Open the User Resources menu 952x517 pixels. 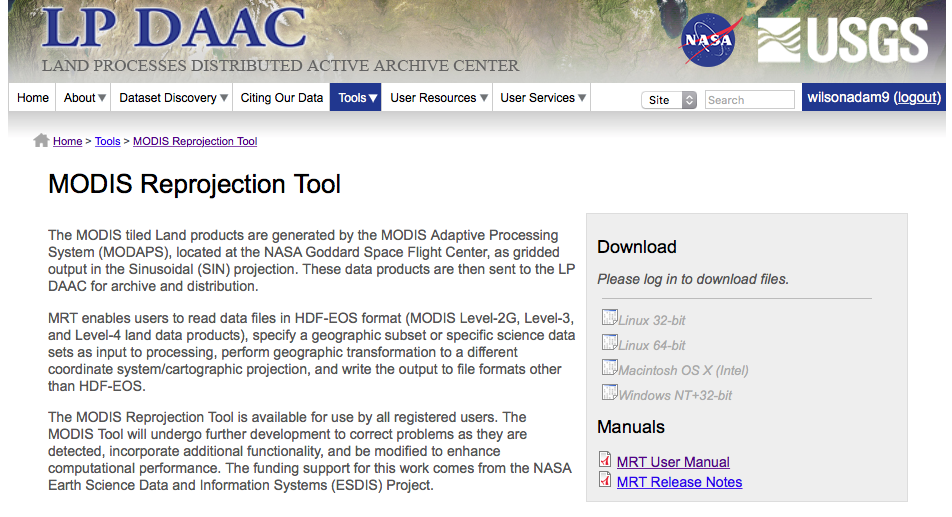(439, 98)
